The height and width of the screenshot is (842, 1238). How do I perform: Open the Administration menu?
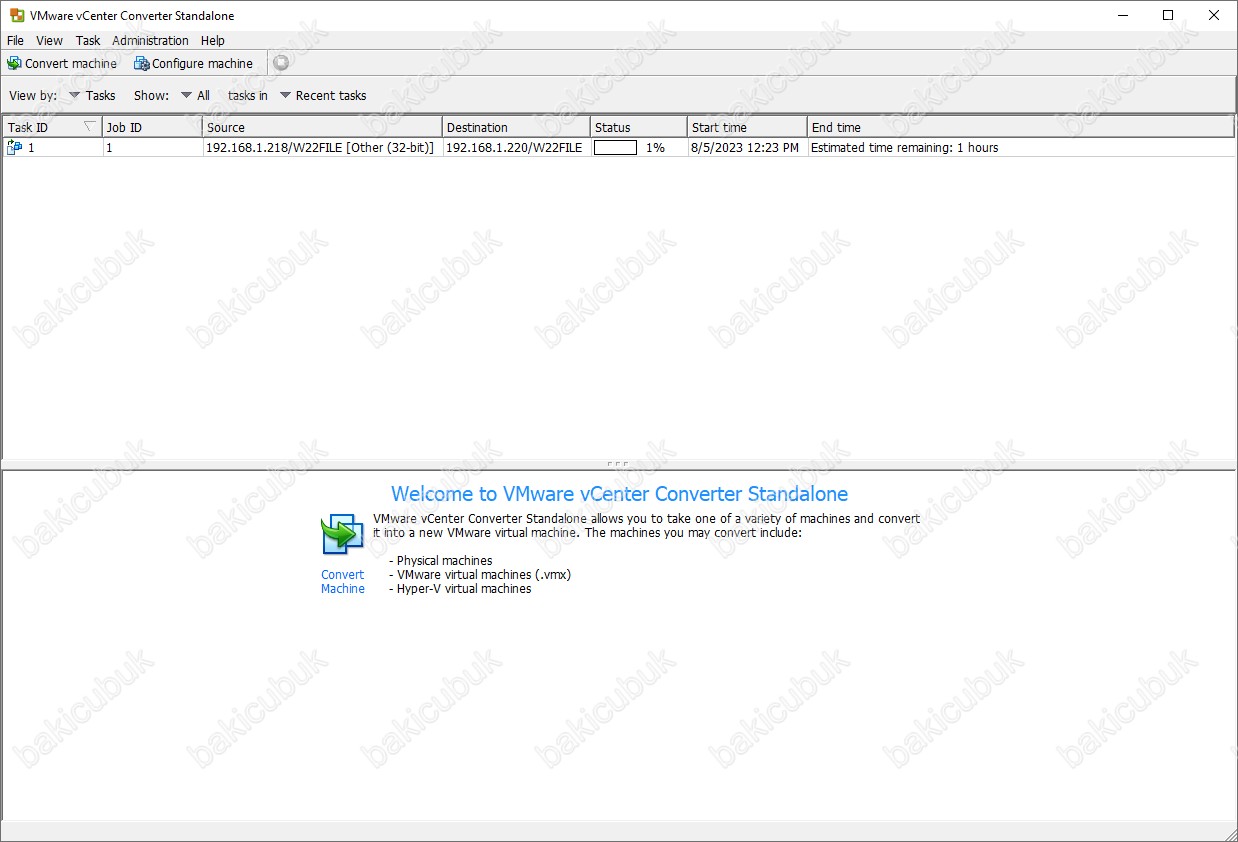click(150, 41)
